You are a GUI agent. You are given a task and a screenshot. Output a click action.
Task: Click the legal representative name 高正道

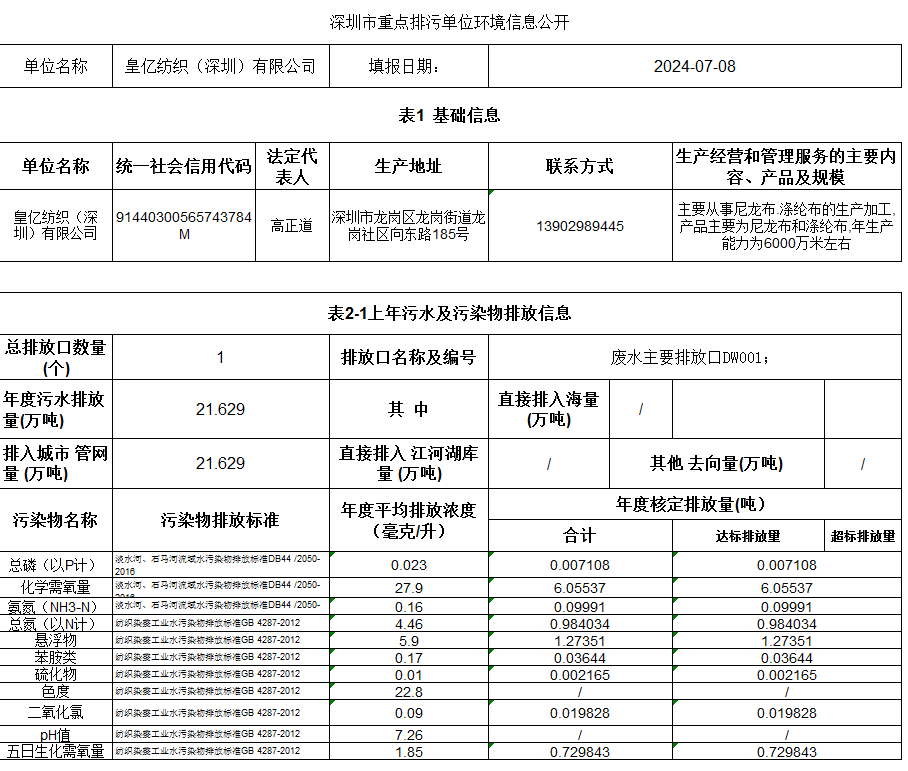coord(292,225)
